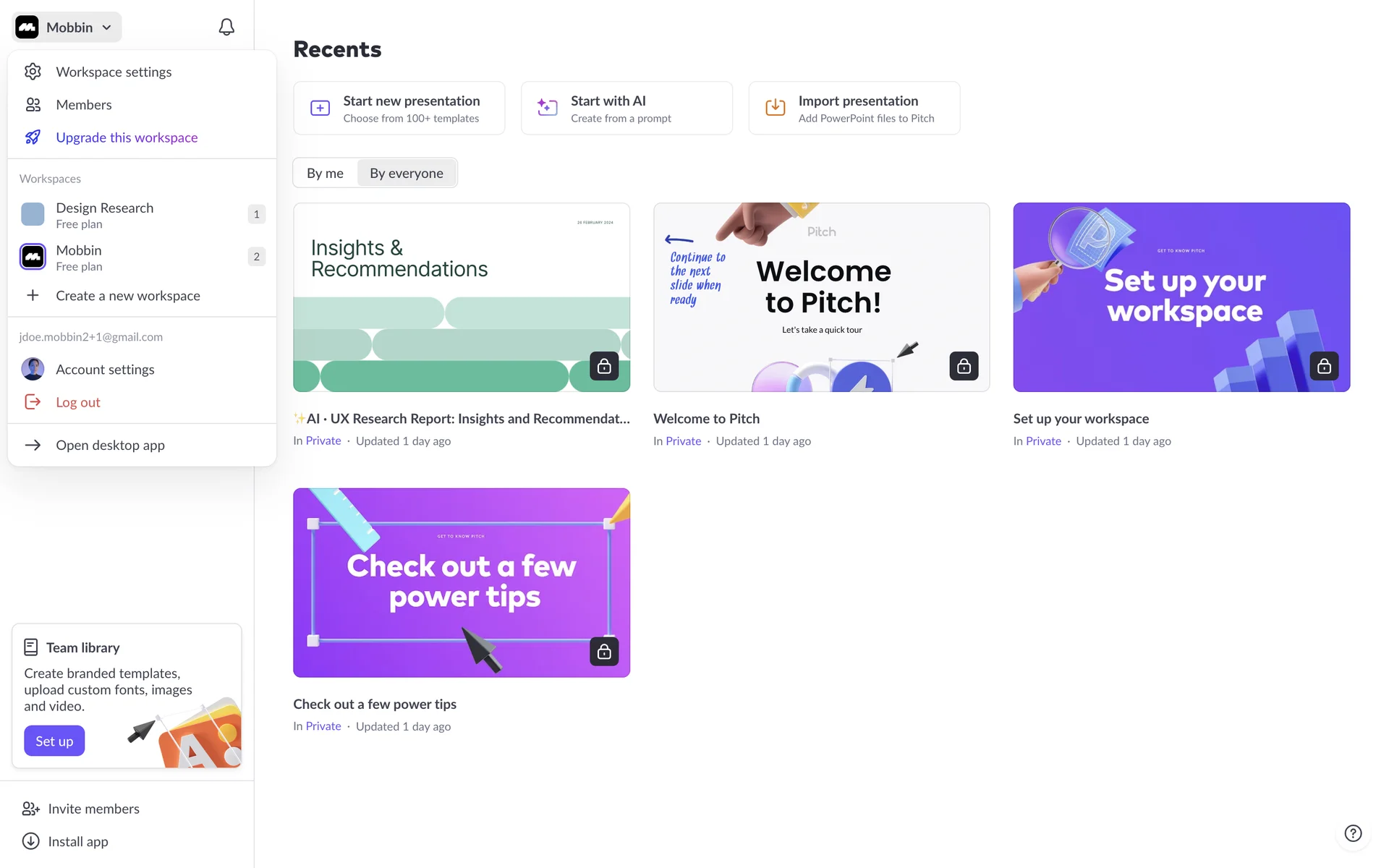
Task: Open Check out a few power tips thumbnail
Action: (x=461, y=582)
